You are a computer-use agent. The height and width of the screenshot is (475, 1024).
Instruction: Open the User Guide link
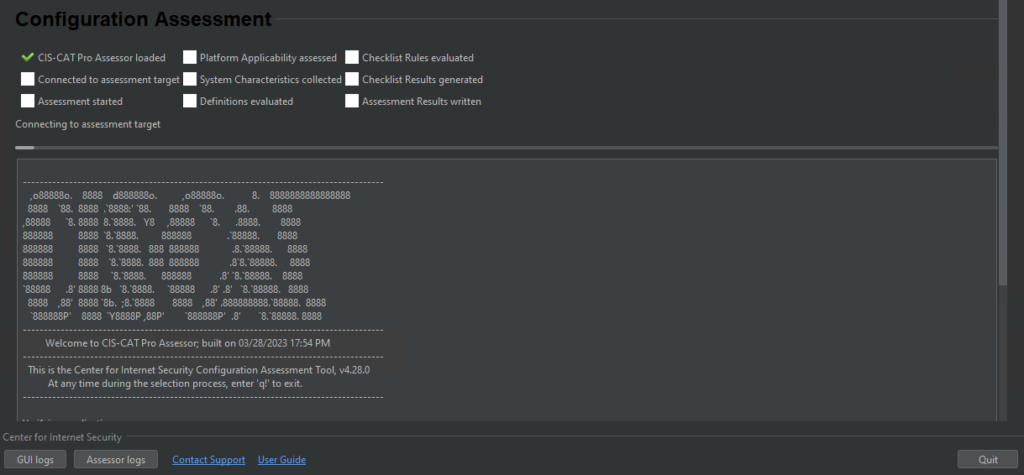[281, 460]
